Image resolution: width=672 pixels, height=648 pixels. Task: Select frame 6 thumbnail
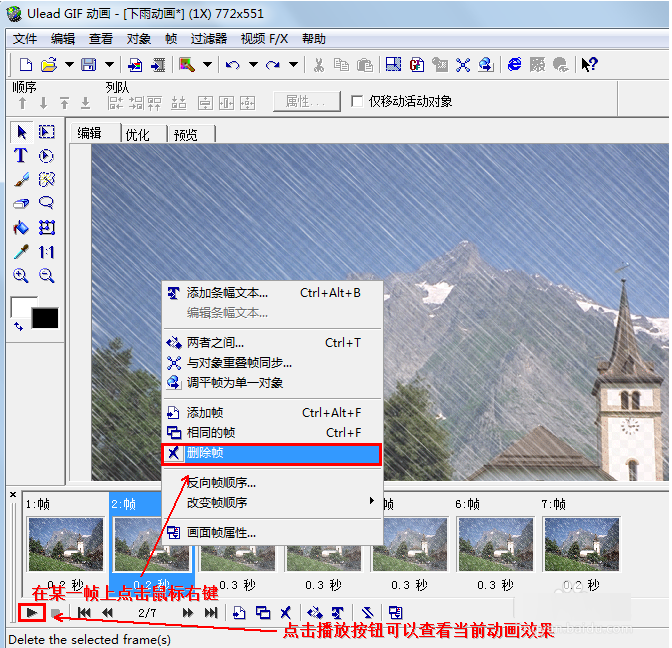[x=495, y=544]
